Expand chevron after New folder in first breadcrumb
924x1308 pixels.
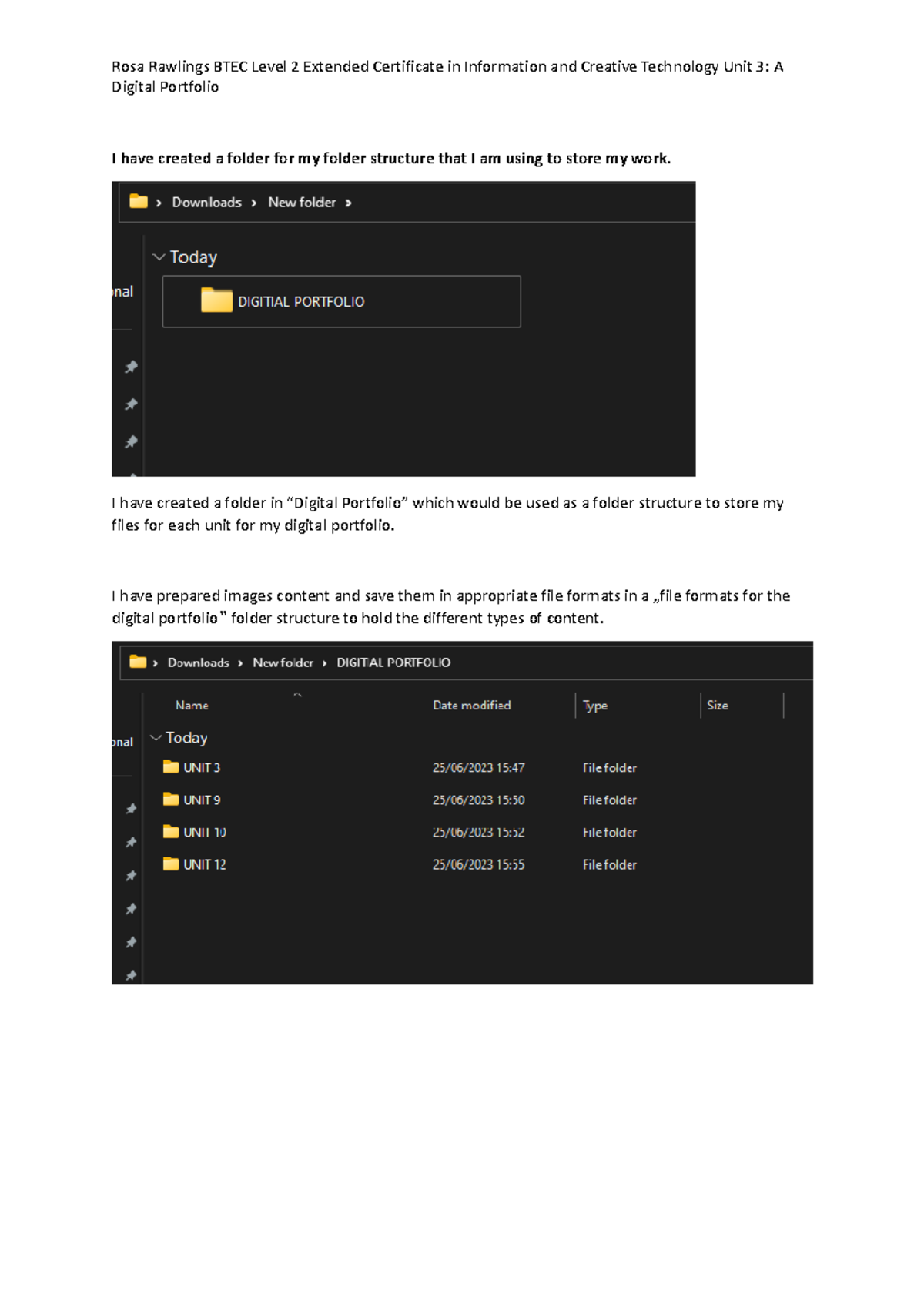(x=348, y=203)
